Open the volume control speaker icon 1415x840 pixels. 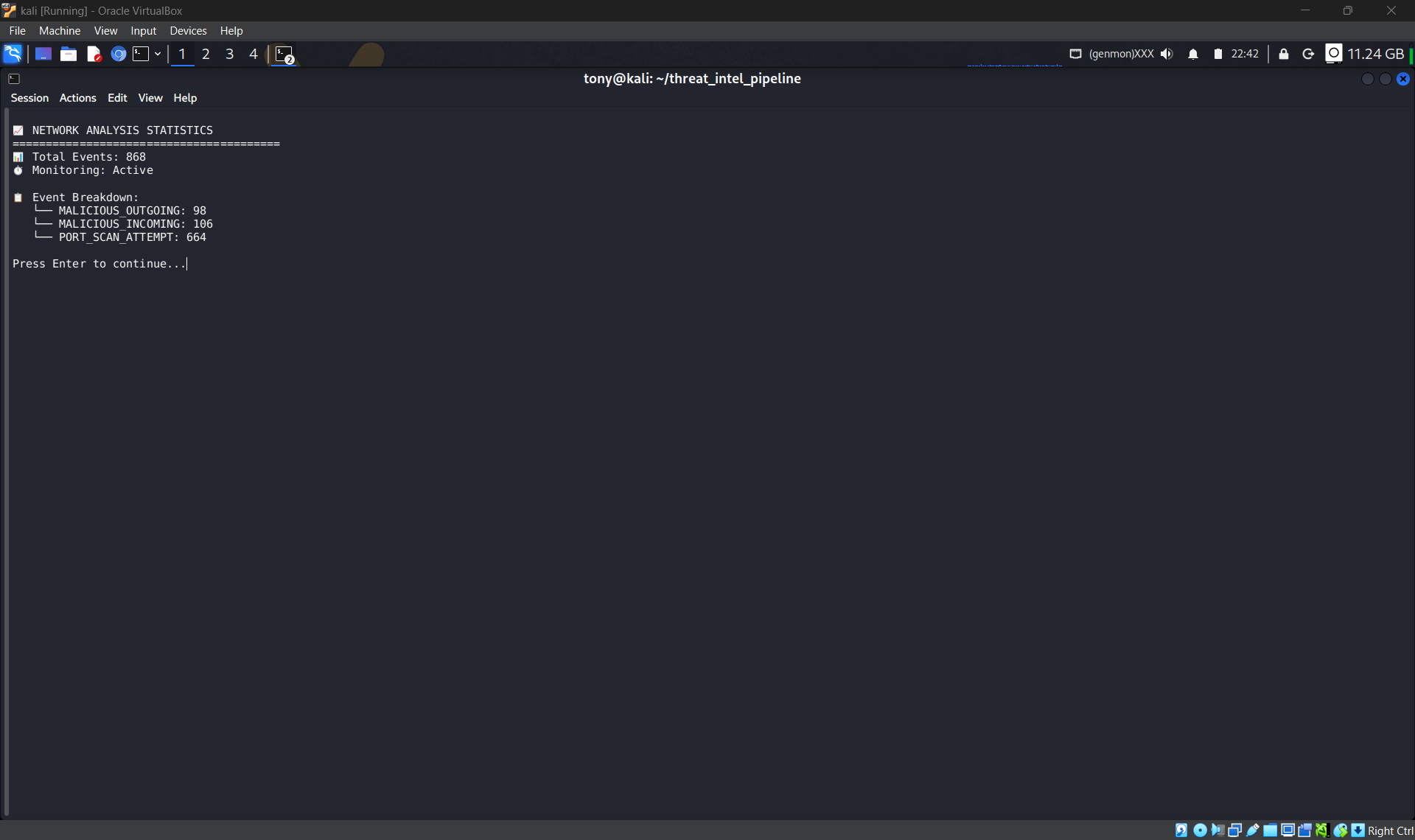point(1167,54)
